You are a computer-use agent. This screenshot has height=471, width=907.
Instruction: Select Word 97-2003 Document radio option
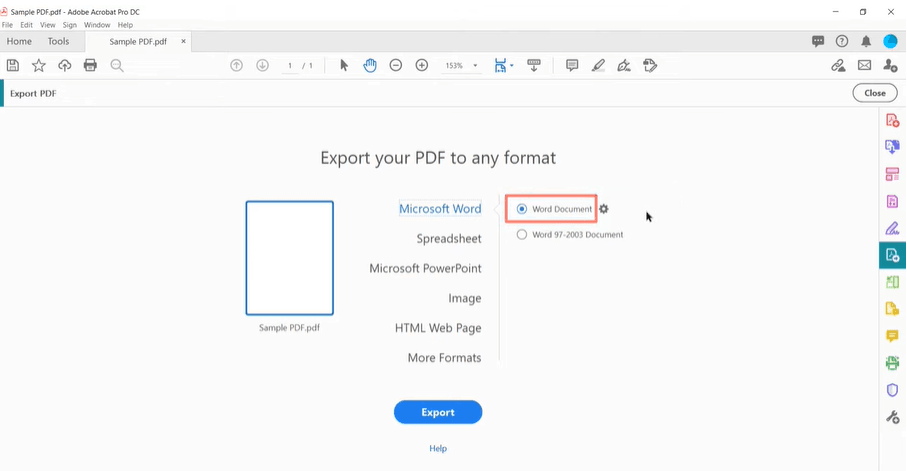[522, 234]
